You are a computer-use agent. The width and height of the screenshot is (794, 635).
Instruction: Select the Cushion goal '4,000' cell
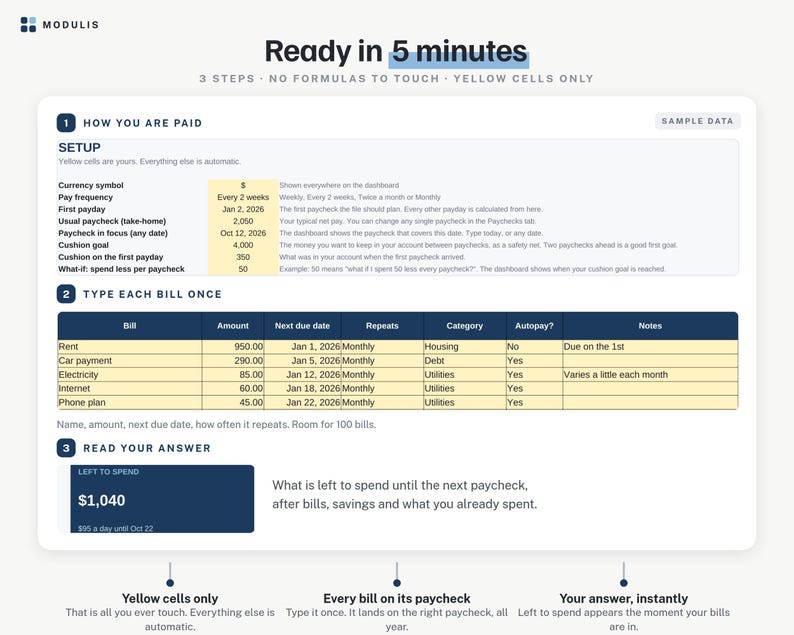pyautogui.click(x=243, y=245)
